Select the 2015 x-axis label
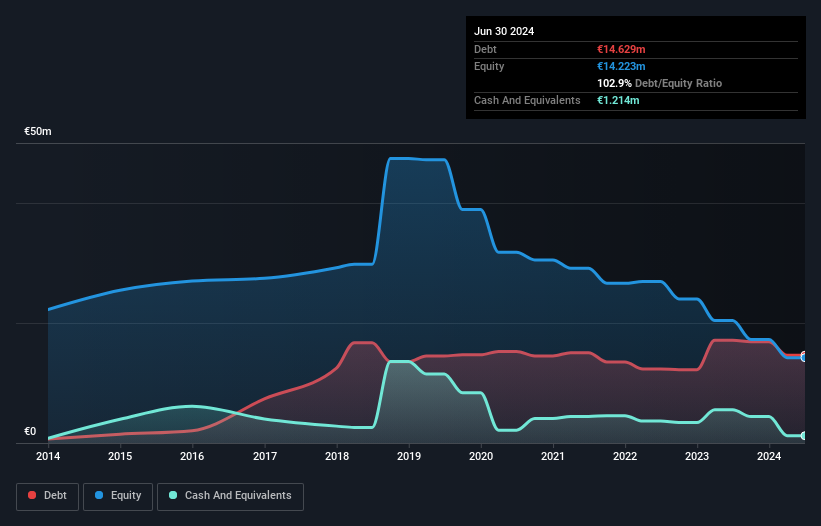Viewport: 821px width, 526px height. tap(120, 456)
